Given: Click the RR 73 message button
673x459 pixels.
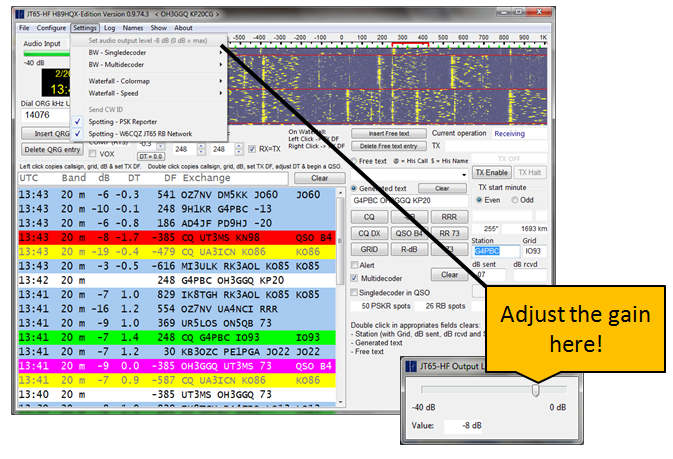Looking at the screenshot, I should coord(449,233).
